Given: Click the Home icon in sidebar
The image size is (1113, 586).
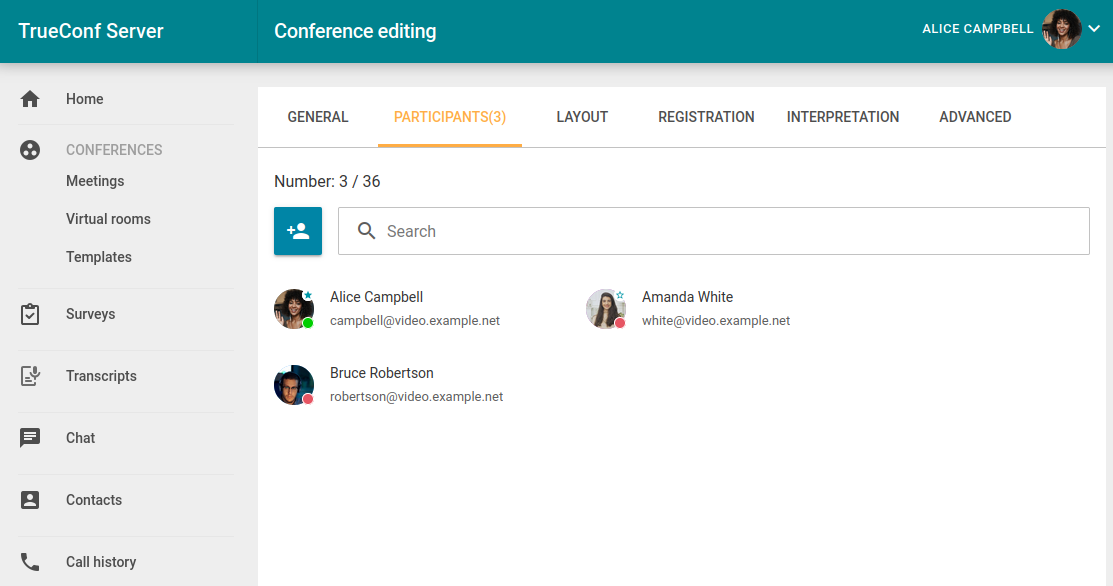Looking at the screenshot, I should coord(30,99).
